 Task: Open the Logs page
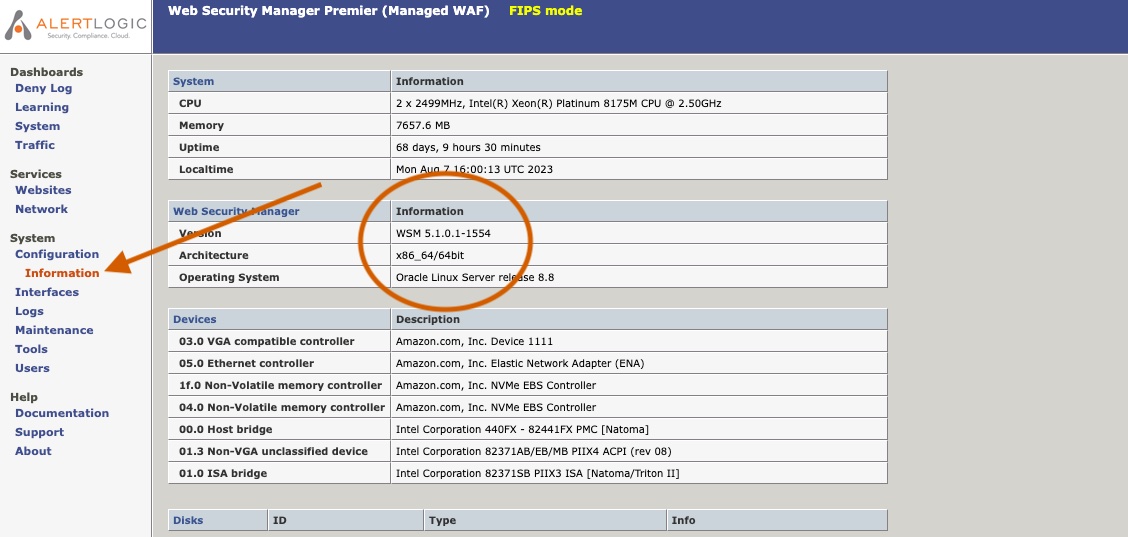(x=29, y=311)
